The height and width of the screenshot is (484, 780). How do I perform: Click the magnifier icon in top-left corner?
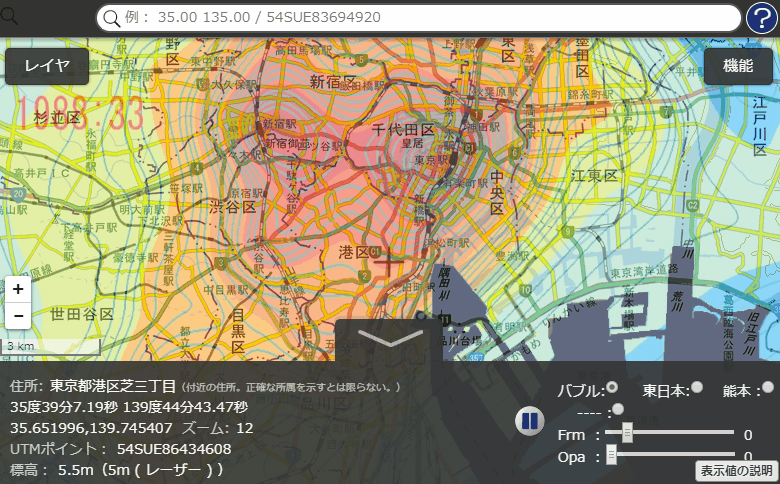[x=11, y=15]
